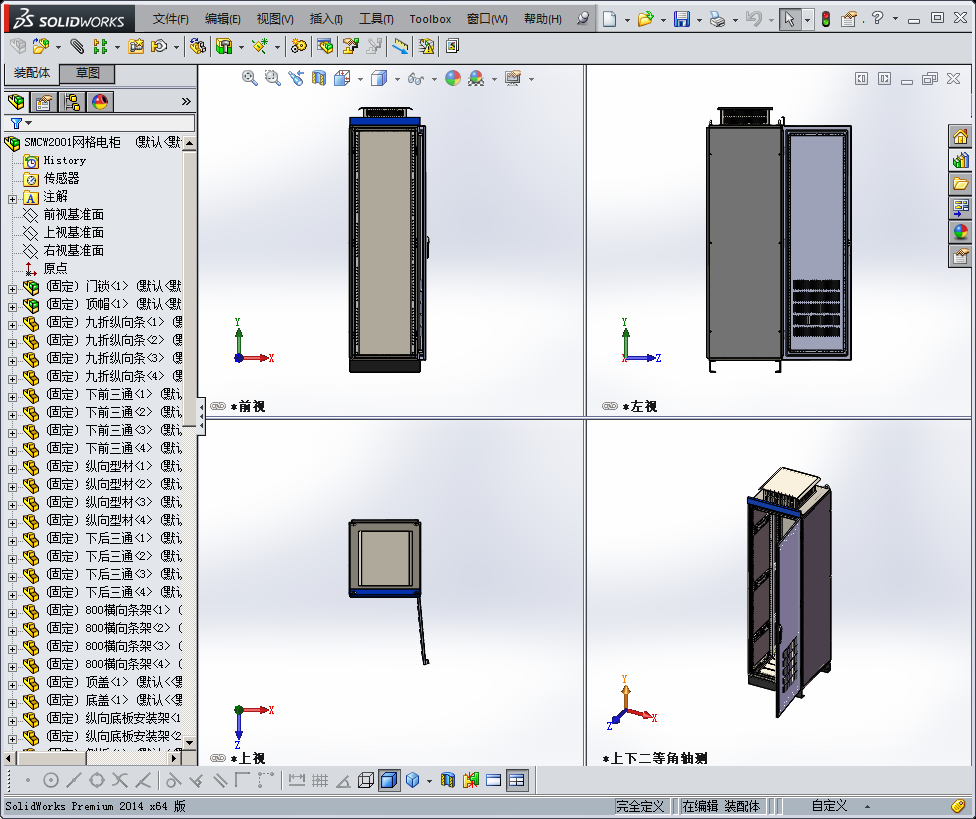
Task: Open File Explorer folder in task pane
Action: tap(960, 184)
